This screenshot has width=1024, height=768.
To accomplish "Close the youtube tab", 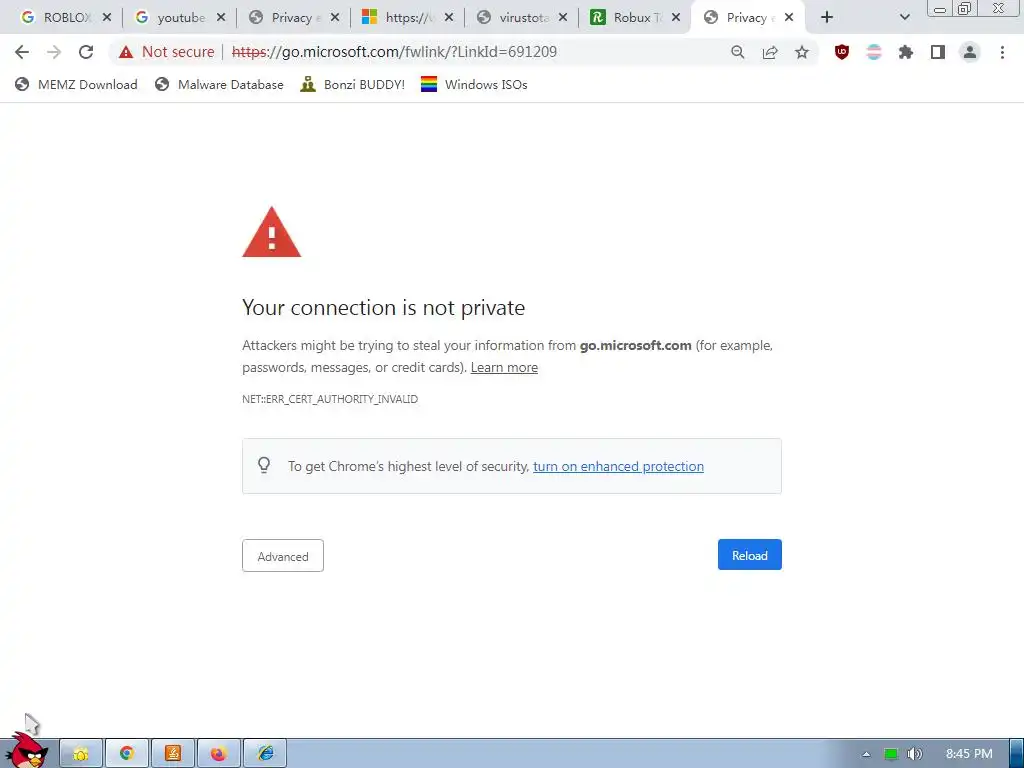I will tap(221, 18).
